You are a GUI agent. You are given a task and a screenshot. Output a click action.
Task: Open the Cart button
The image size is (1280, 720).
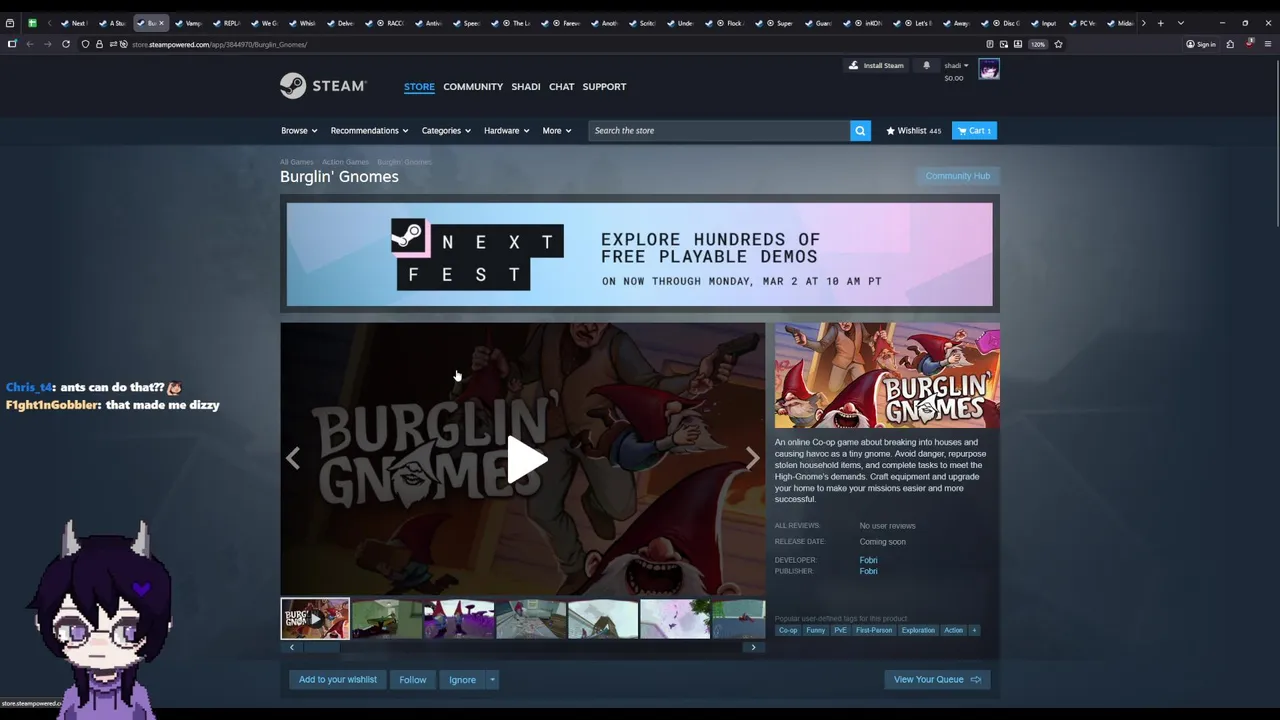click(974, 131)
